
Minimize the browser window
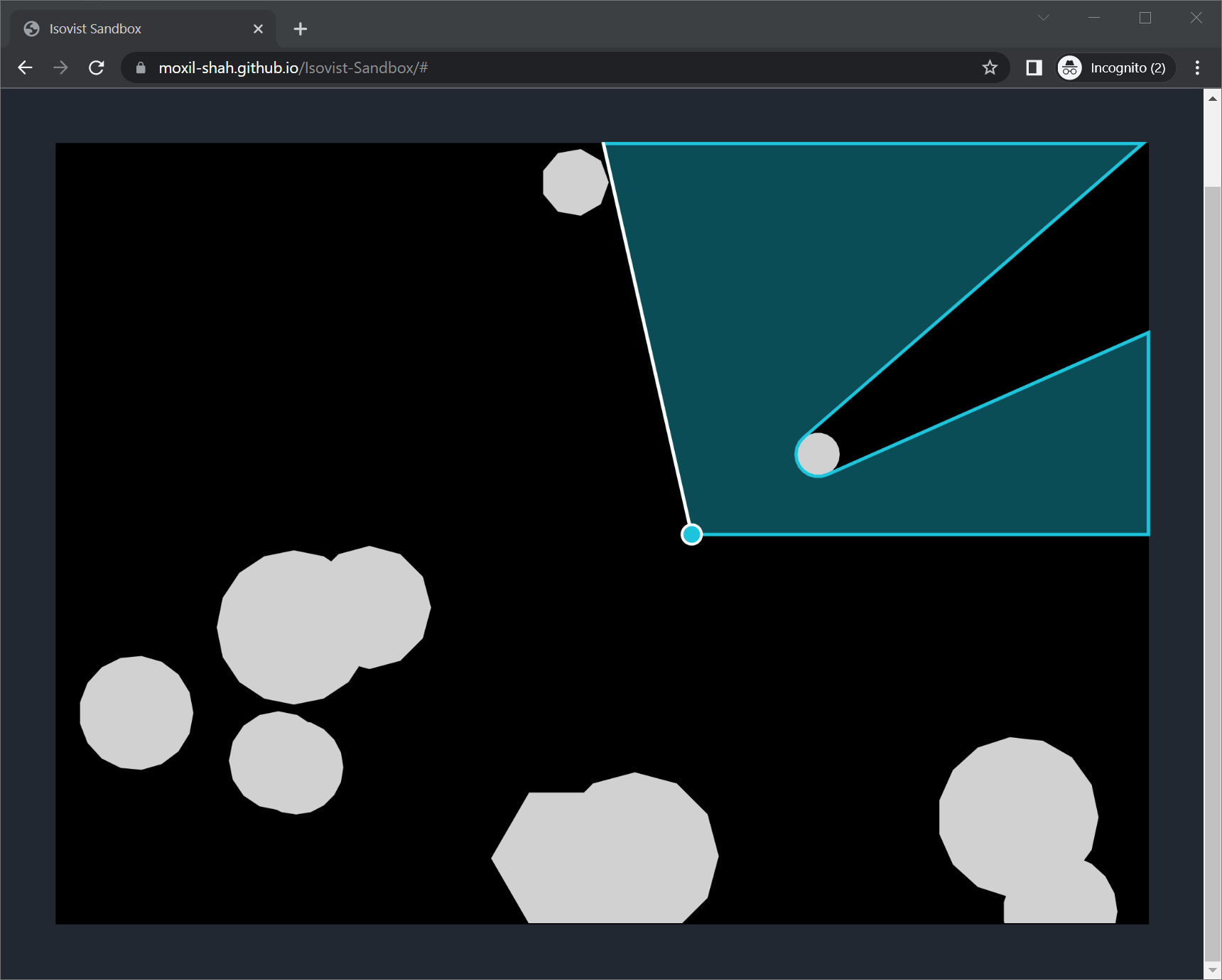(1094, 18)
